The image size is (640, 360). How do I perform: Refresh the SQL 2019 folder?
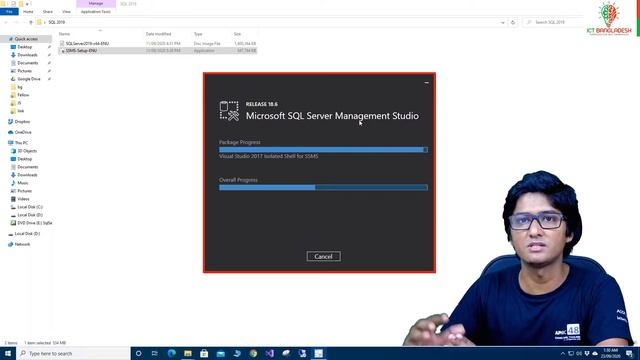tap(513, 22)
